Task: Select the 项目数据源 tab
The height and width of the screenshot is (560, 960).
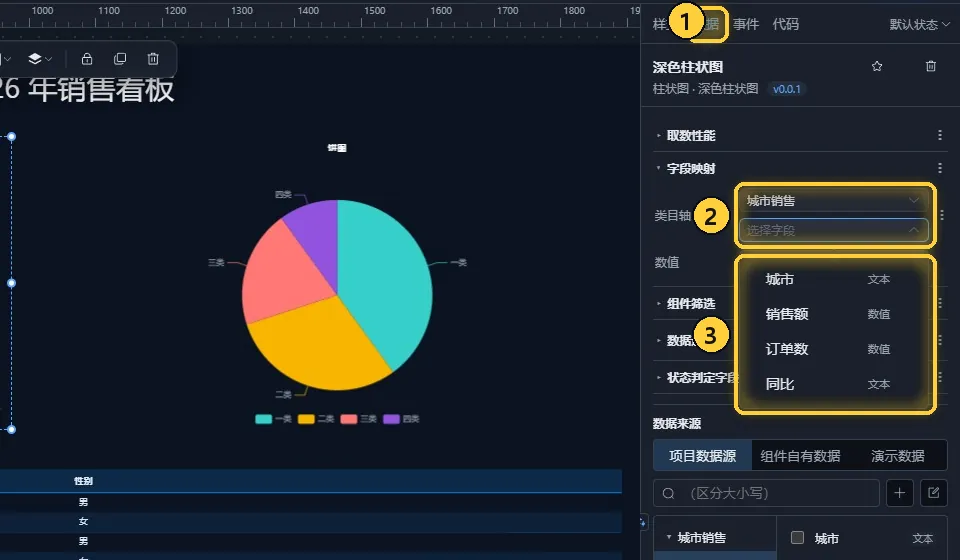Action: [x=702, y=455]
